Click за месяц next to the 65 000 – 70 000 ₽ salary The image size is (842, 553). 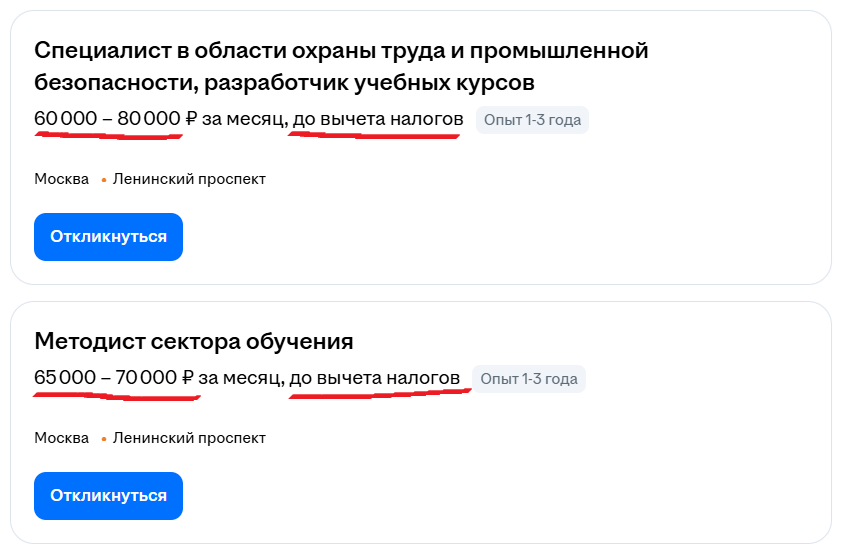(239, 378)
